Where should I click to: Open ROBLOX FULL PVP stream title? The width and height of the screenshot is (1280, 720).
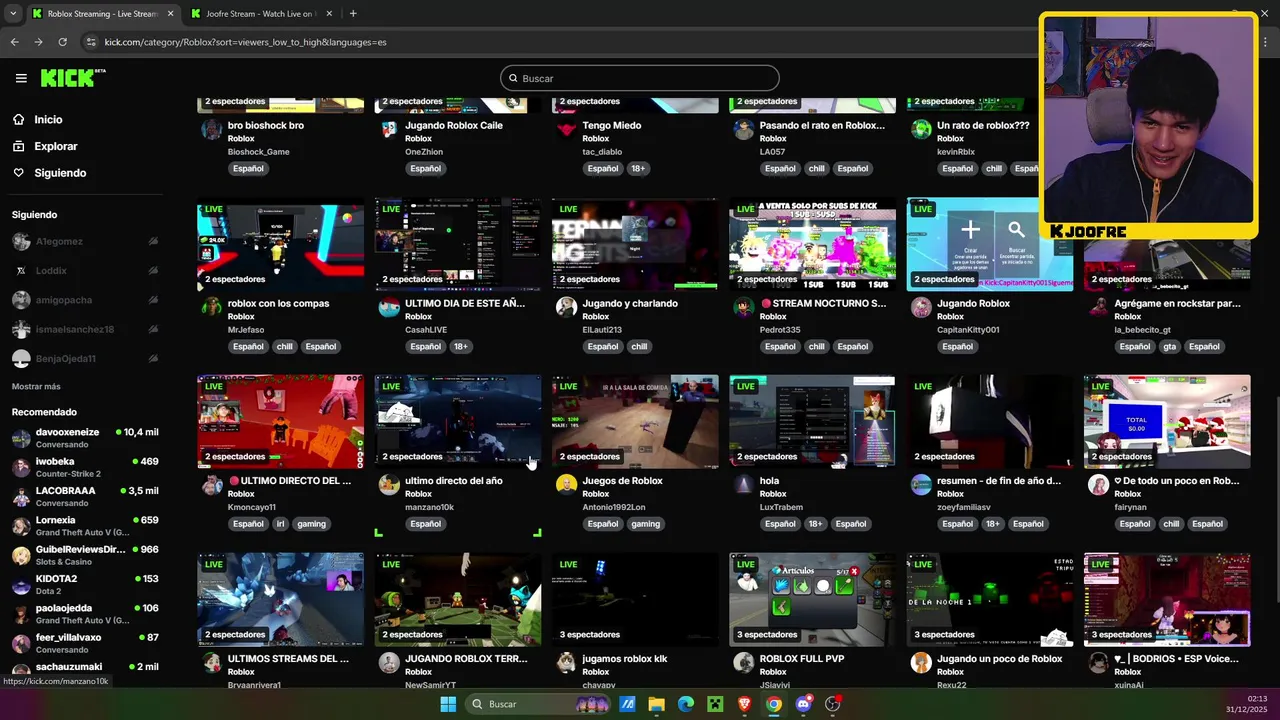point(802,659)
